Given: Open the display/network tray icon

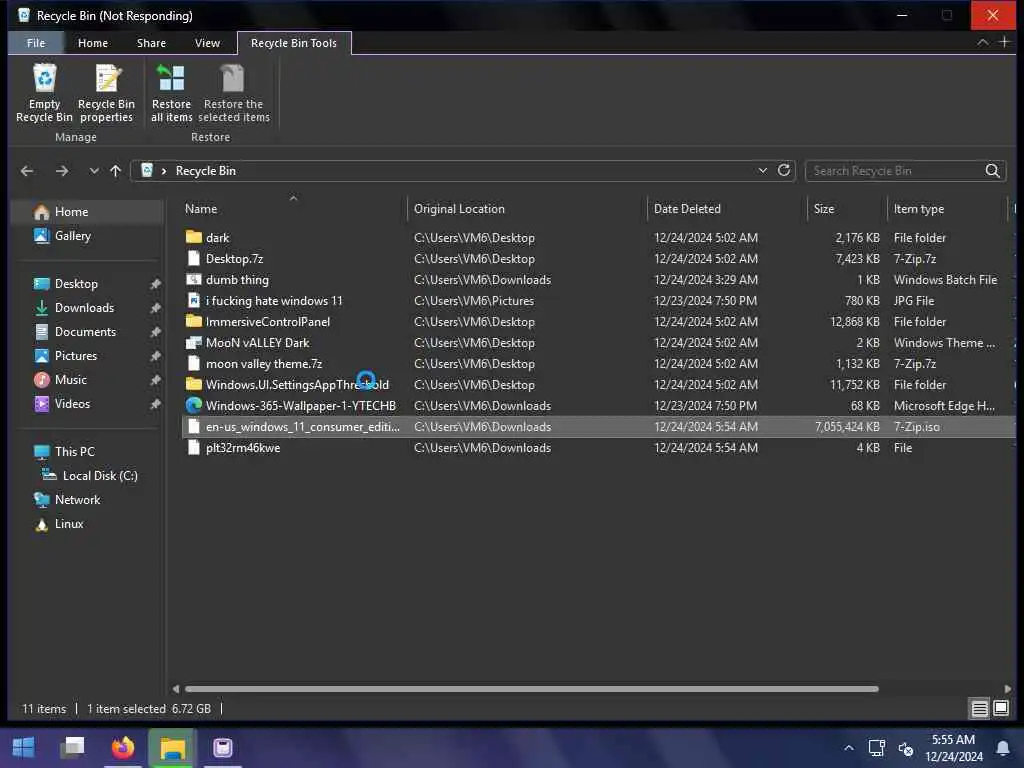Looking at the screenshot, I should point(876,748).
